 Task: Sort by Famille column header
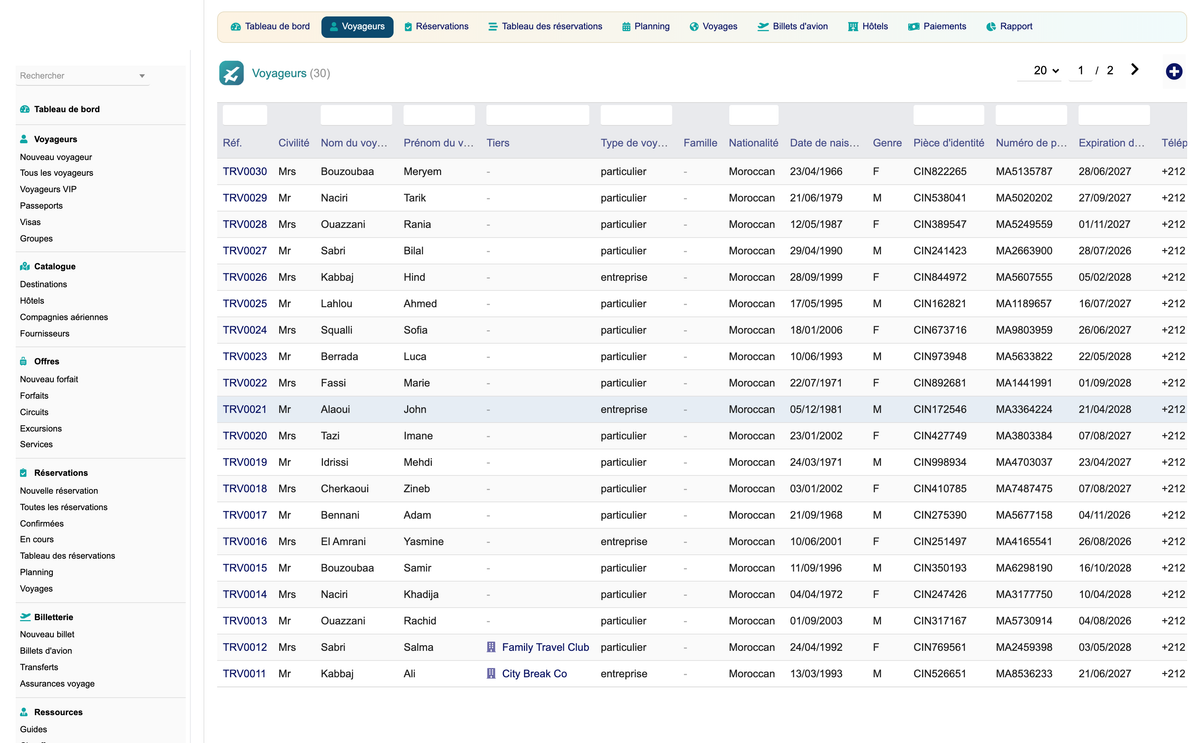700,143
